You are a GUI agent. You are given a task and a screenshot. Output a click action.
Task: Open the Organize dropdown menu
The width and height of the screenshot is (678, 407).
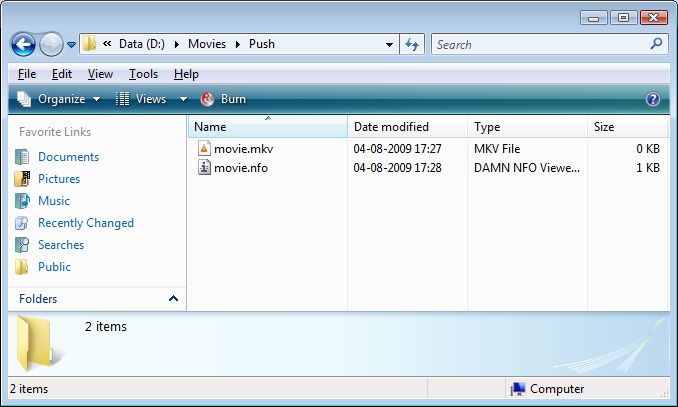click(x=59, y=99)
